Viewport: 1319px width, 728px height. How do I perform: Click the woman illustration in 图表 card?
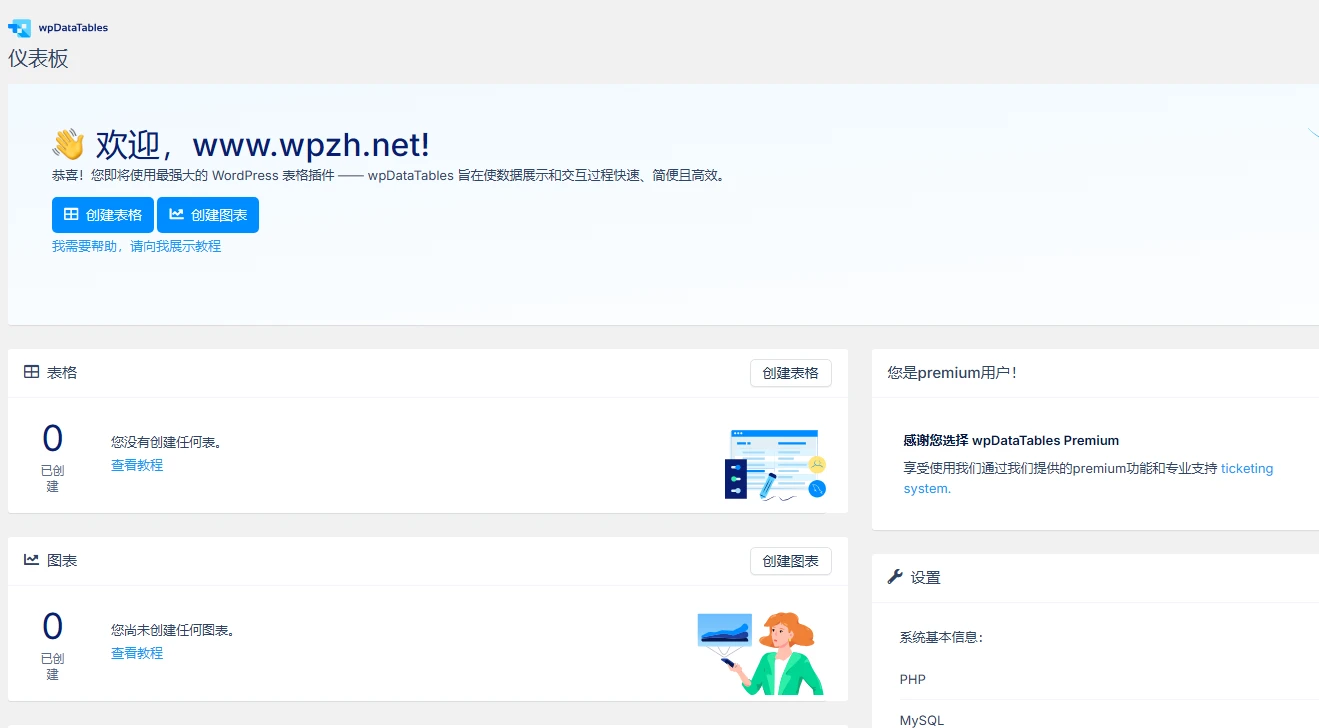pyautogui.click(x=761, y=653)
